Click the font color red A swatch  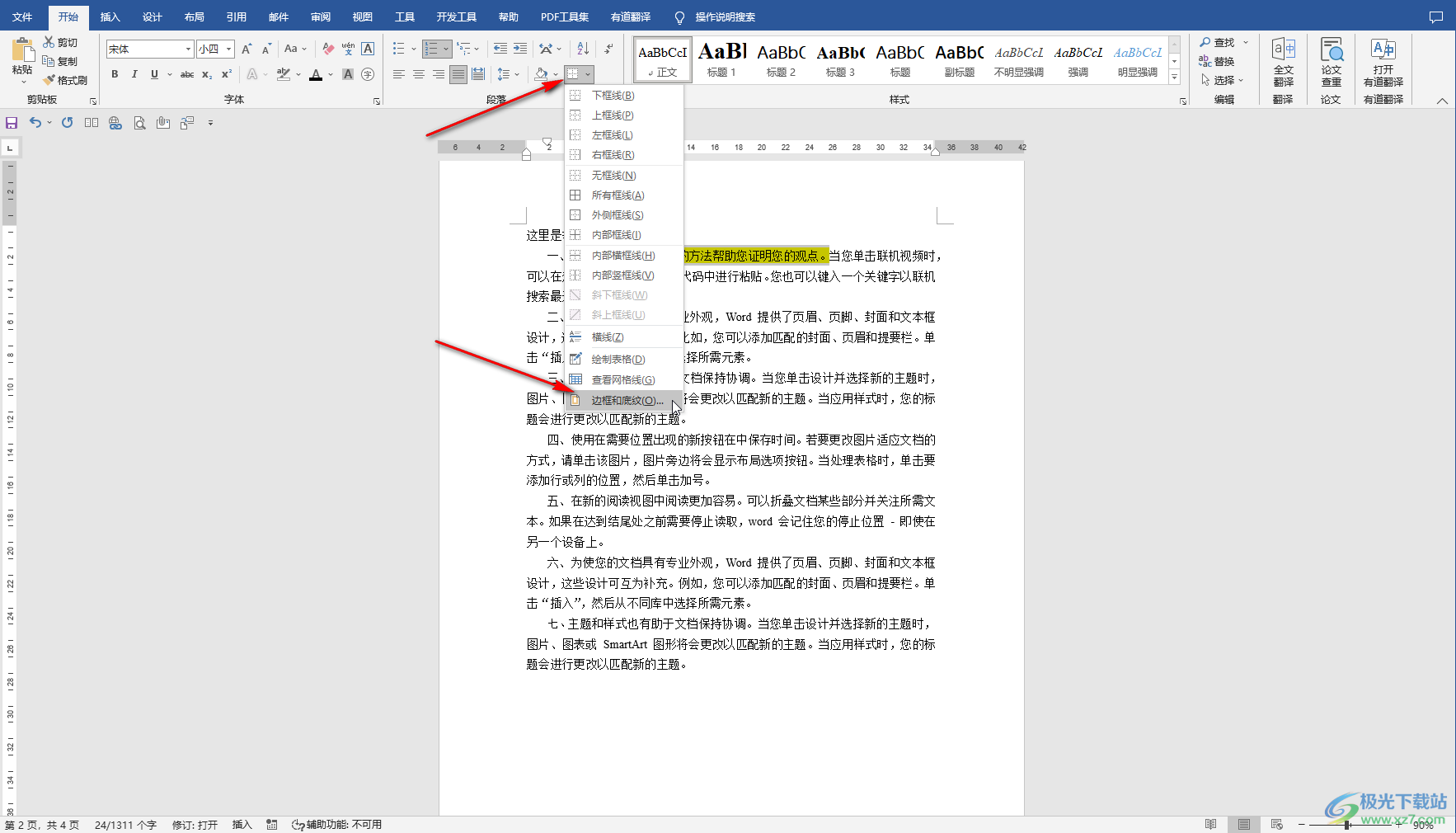click(316, 74)
